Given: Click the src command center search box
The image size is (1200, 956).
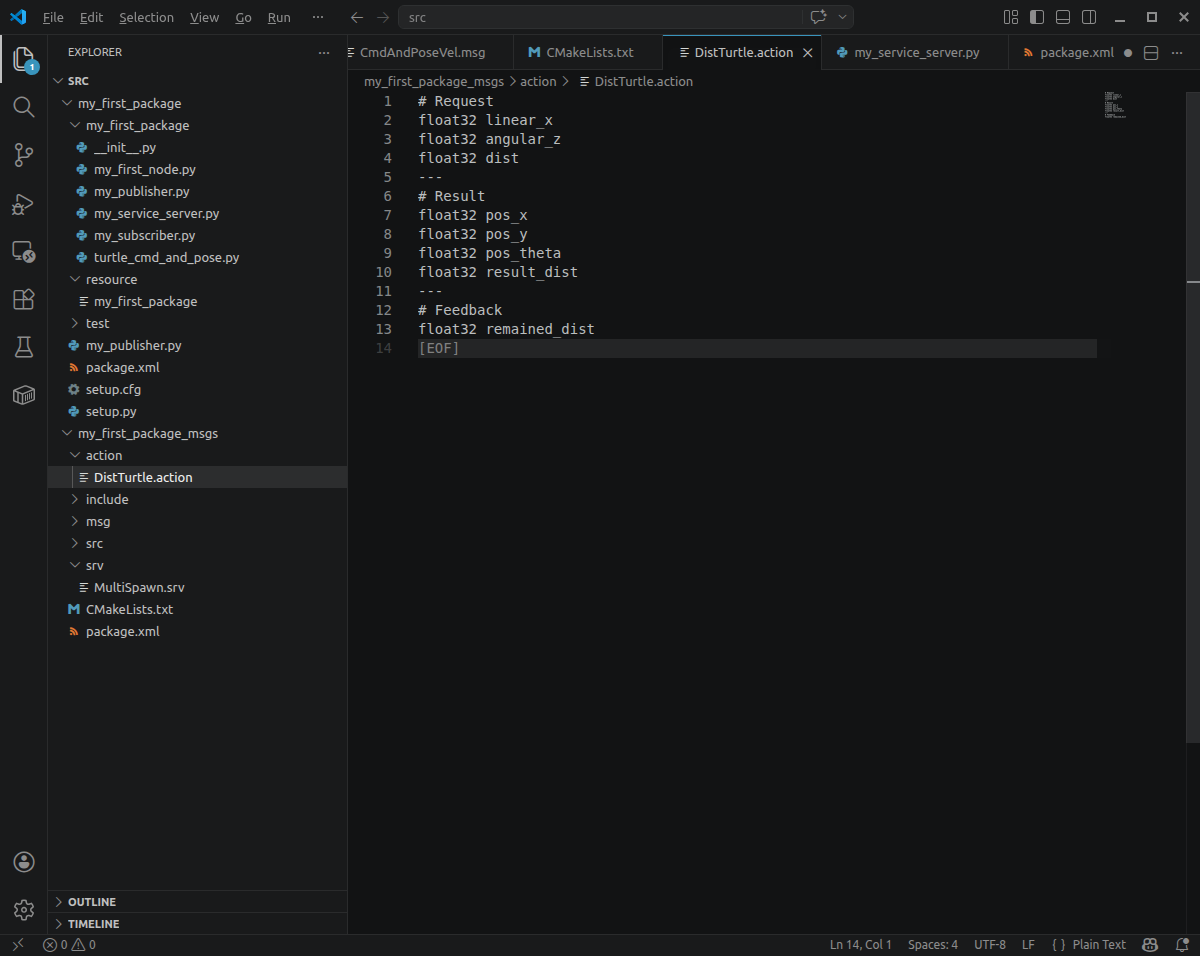Looking at the screenshot, I should pos(600,17).
